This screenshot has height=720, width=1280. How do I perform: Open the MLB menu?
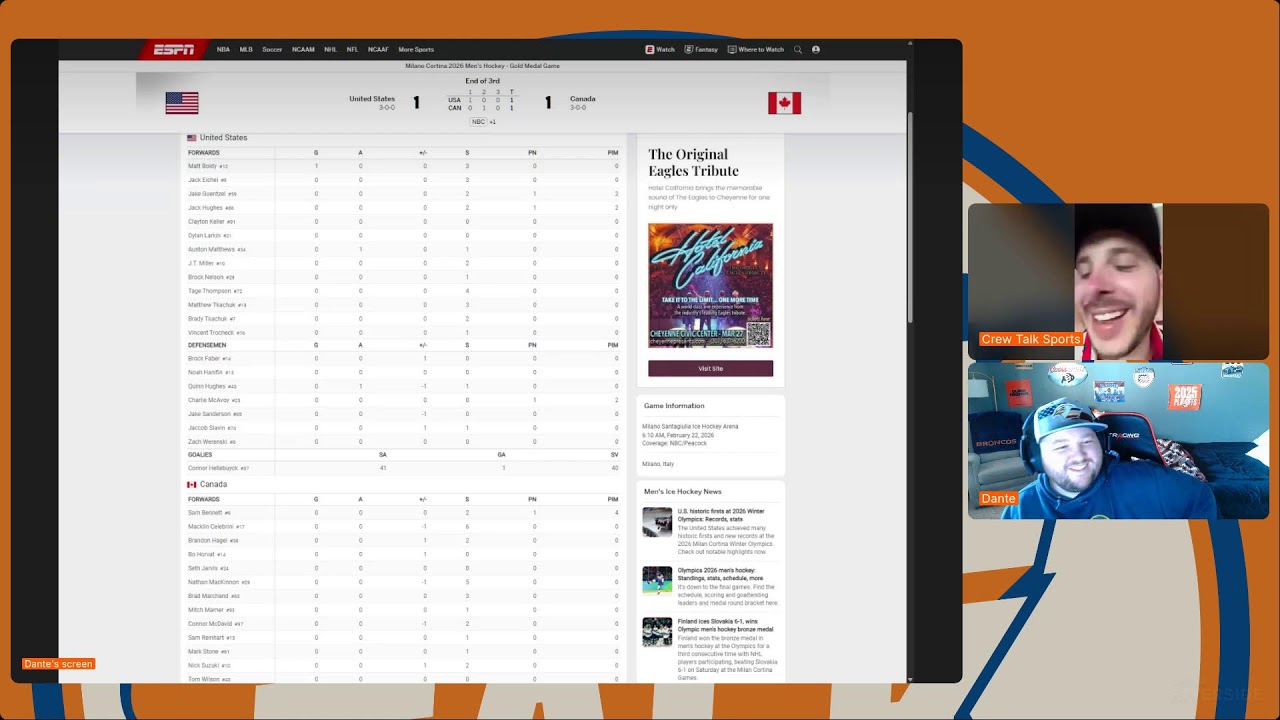[246, 49]
